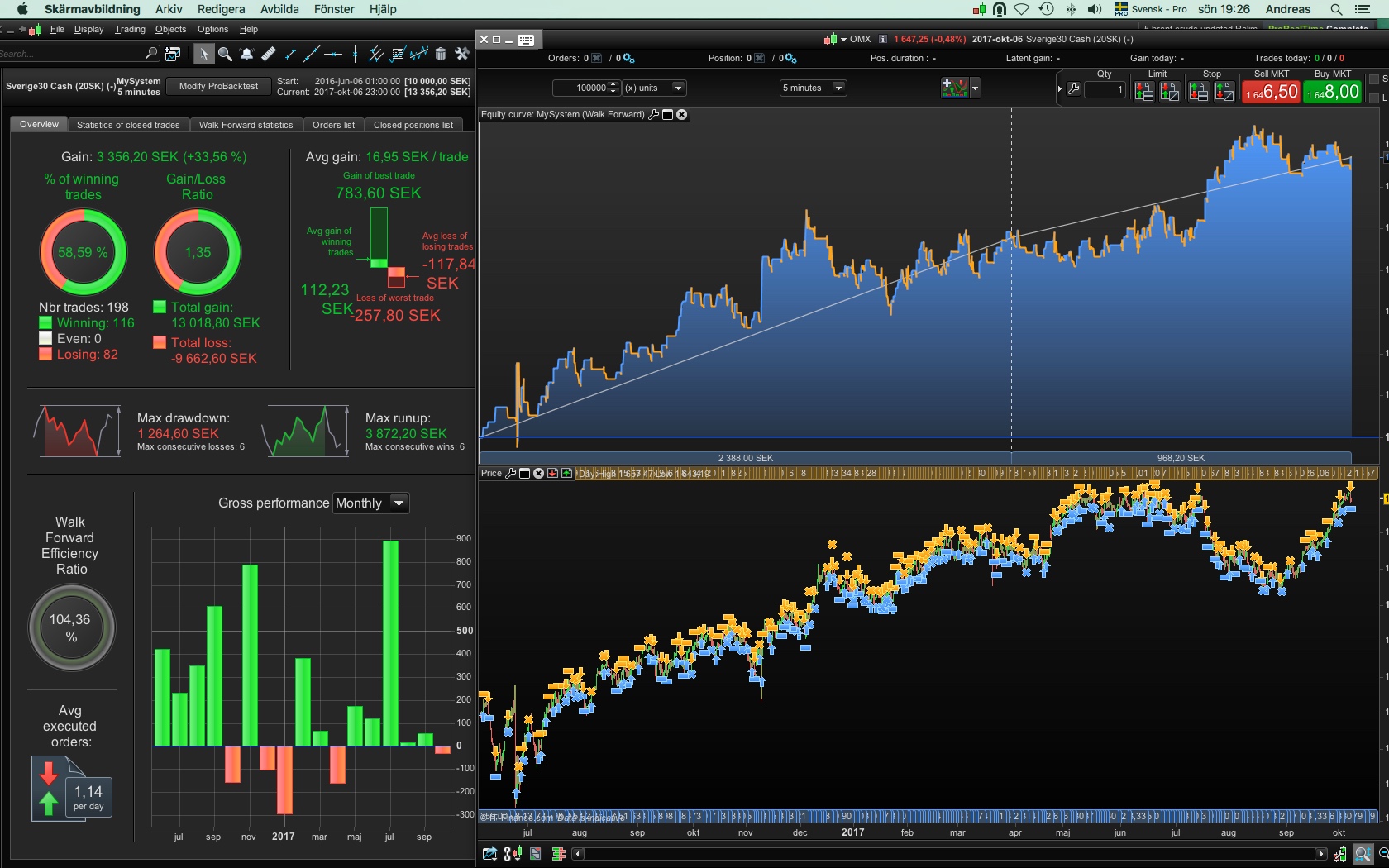The image size is (1389, 868).
Task: Open the text annotation drawing tool
Action: [398, 55]
